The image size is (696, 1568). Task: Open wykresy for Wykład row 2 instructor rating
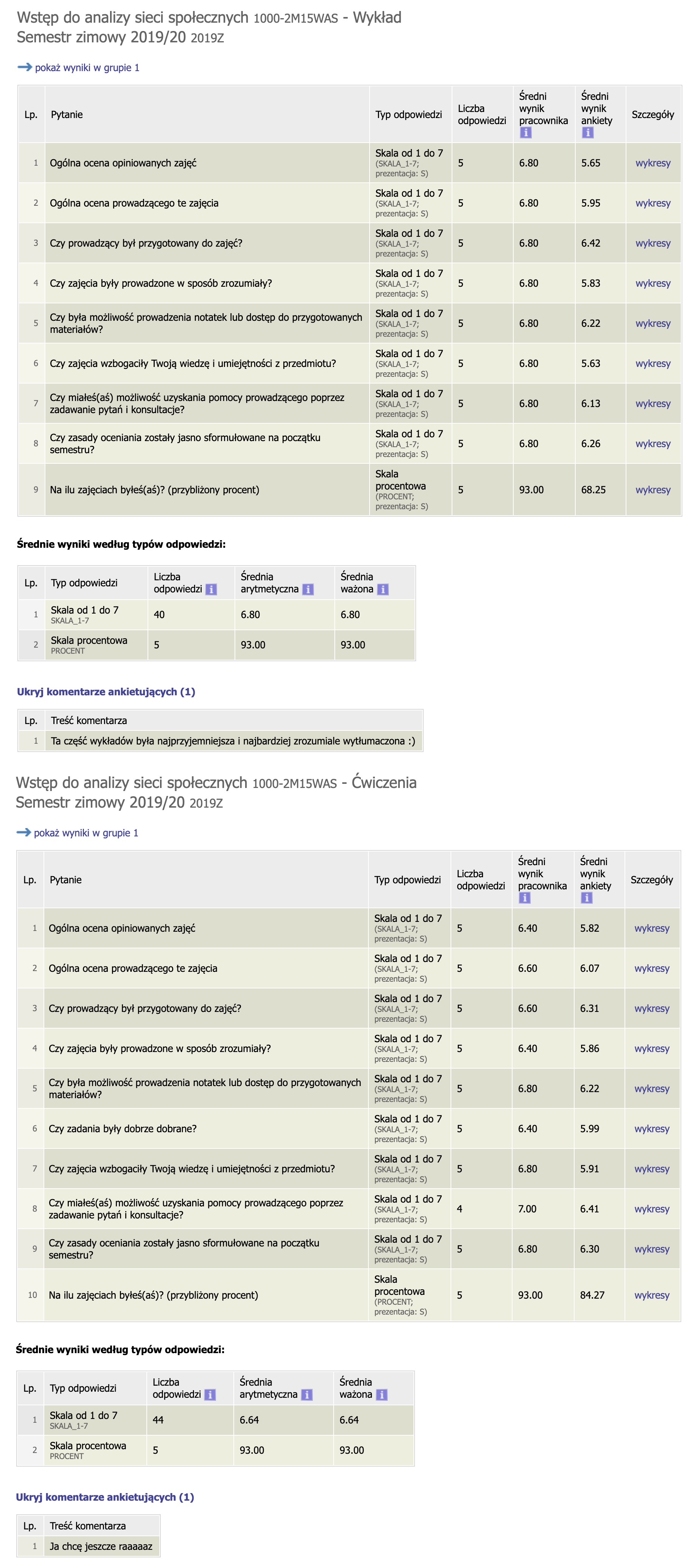(x=653, y=203)
